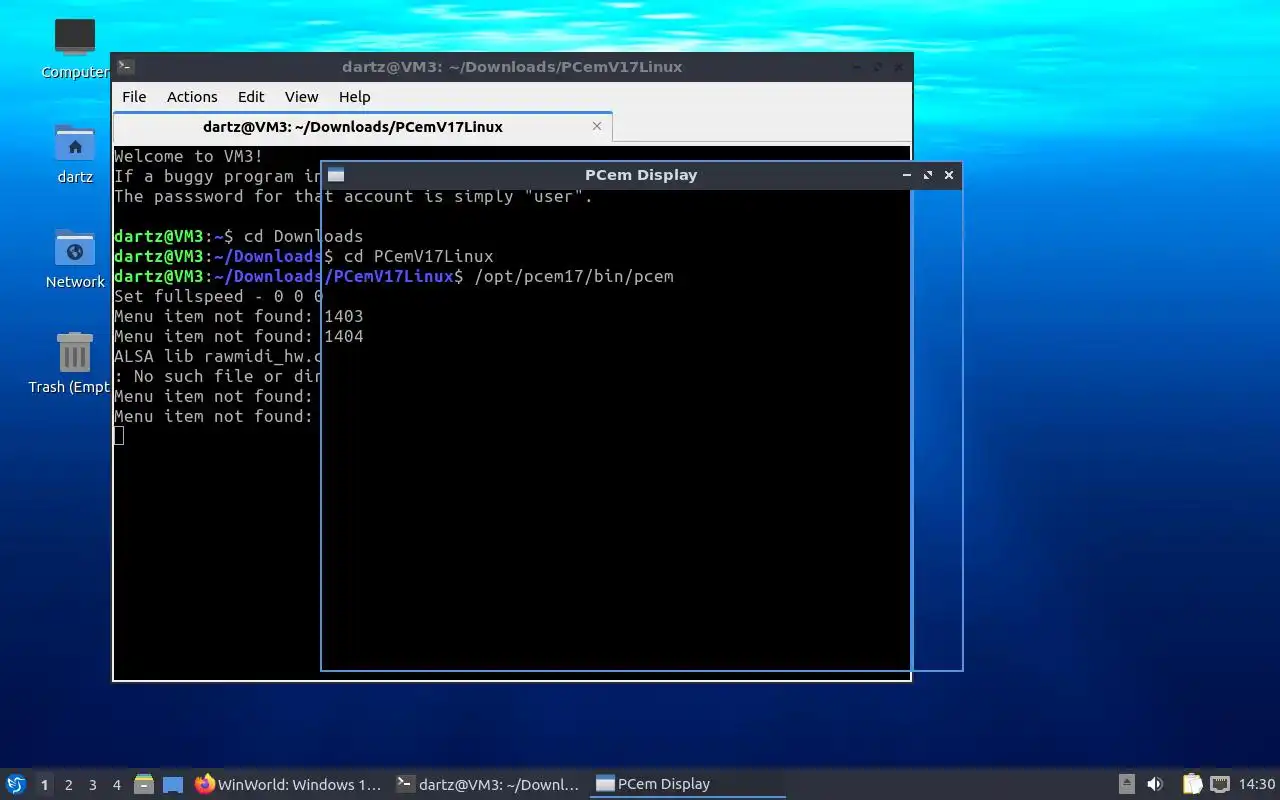Switch to workspace 2
Image resolution: width=1280 pixels, height=800 pixels.
68,785
